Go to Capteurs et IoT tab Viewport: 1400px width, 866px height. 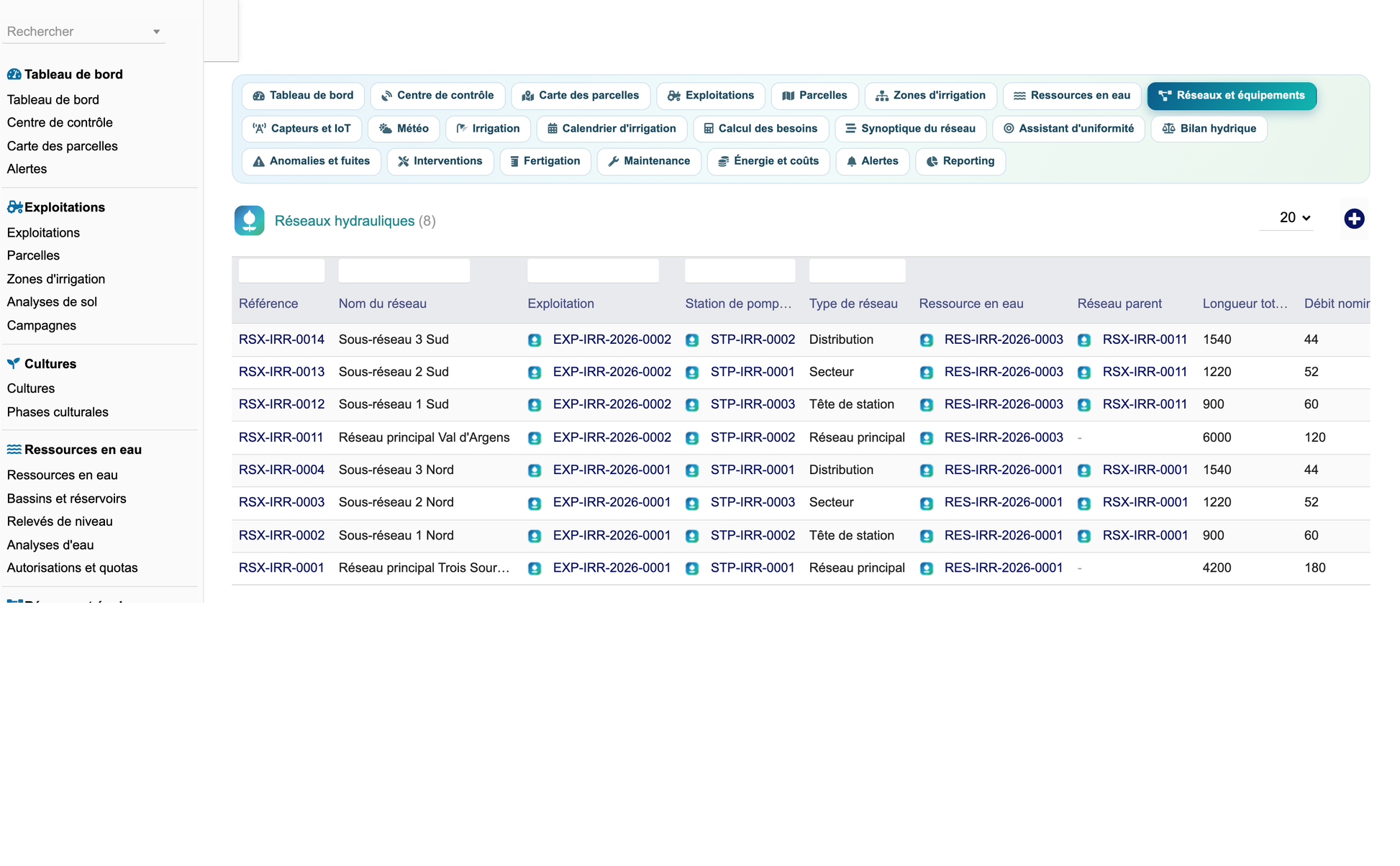pyautogui.click(x=301, y=129)
